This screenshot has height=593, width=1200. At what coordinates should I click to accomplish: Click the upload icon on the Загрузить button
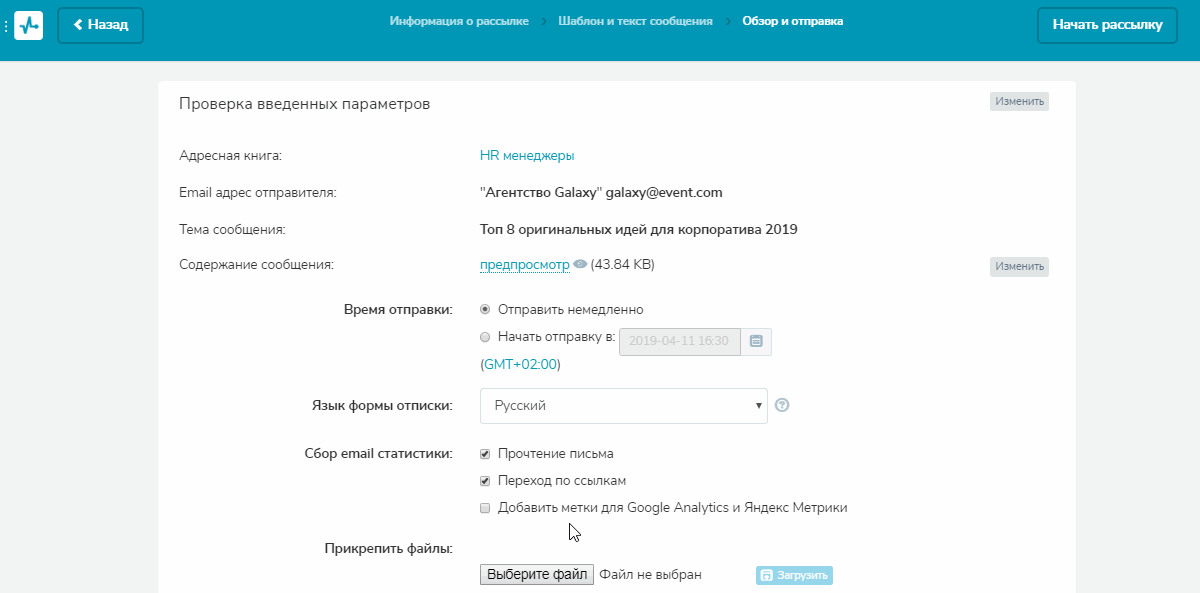click(x=766, y=575)
